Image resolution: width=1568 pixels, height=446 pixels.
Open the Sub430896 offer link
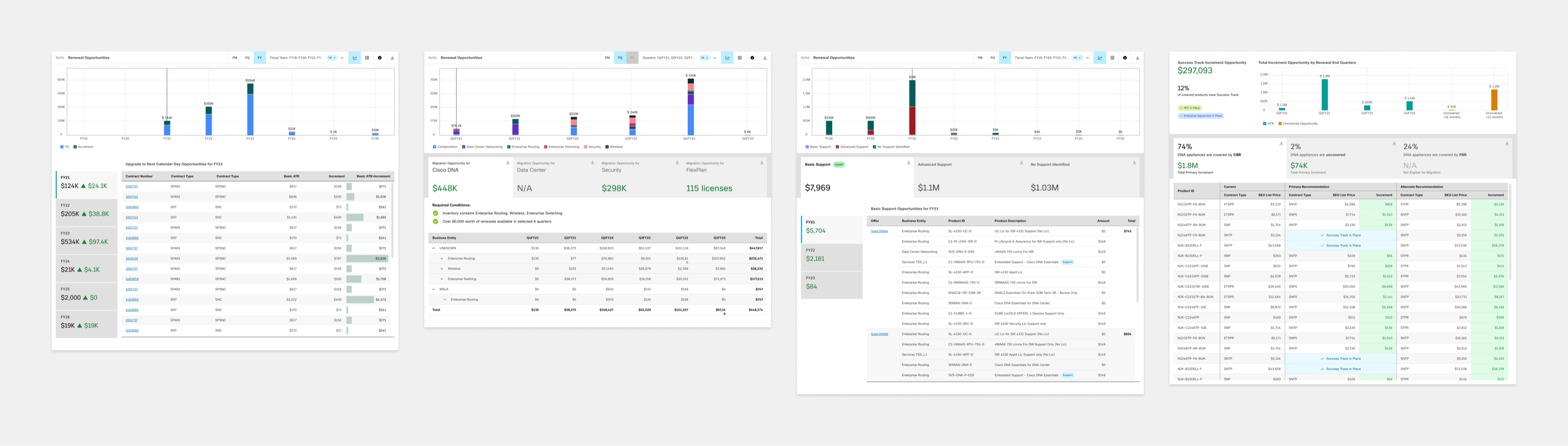pyautogui.click(x=879, y=335)
